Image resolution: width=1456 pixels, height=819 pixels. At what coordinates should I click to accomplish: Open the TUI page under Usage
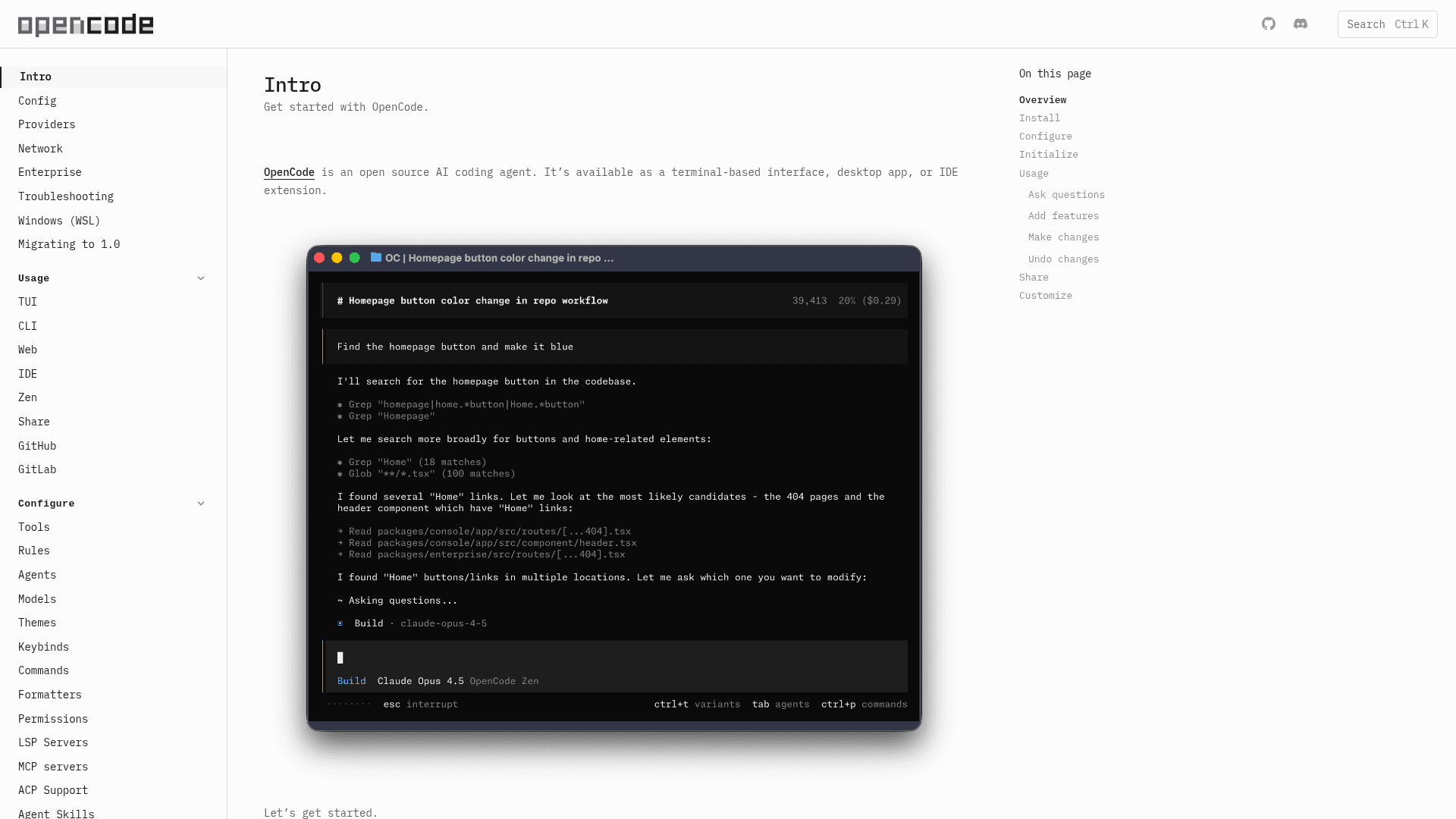click(27, 302)
